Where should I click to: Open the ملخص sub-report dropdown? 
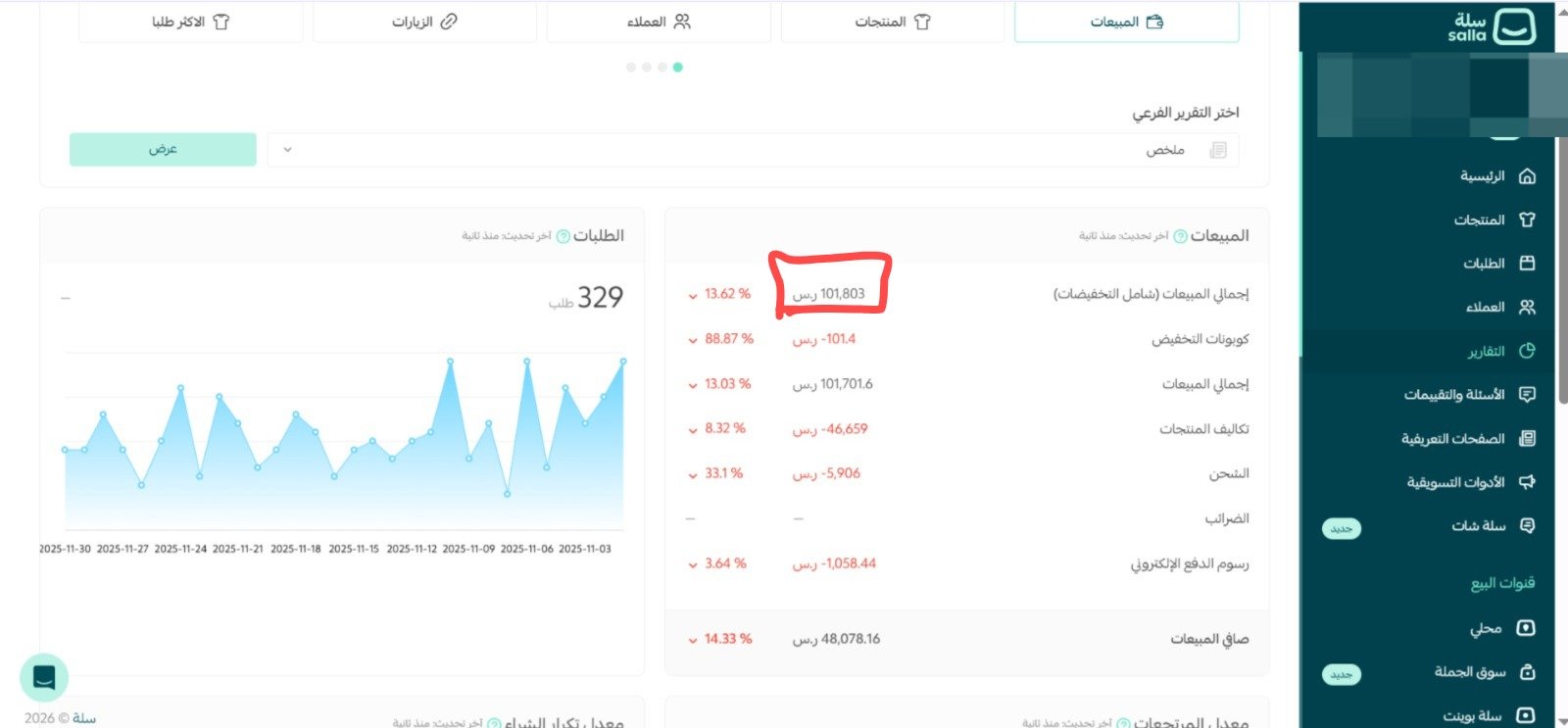coord(753,150)
